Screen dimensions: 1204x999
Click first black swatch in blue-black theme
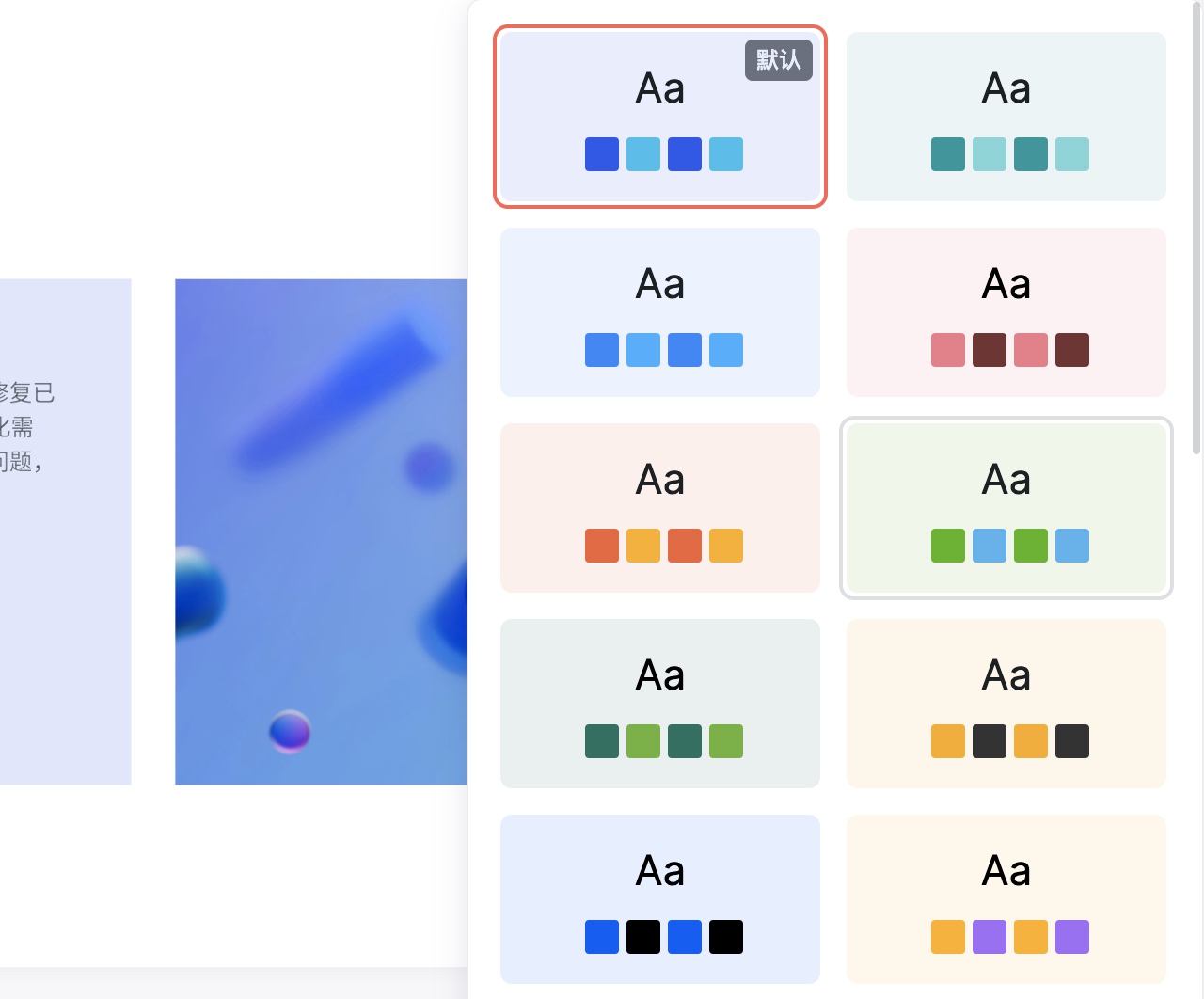coord(643,937)
